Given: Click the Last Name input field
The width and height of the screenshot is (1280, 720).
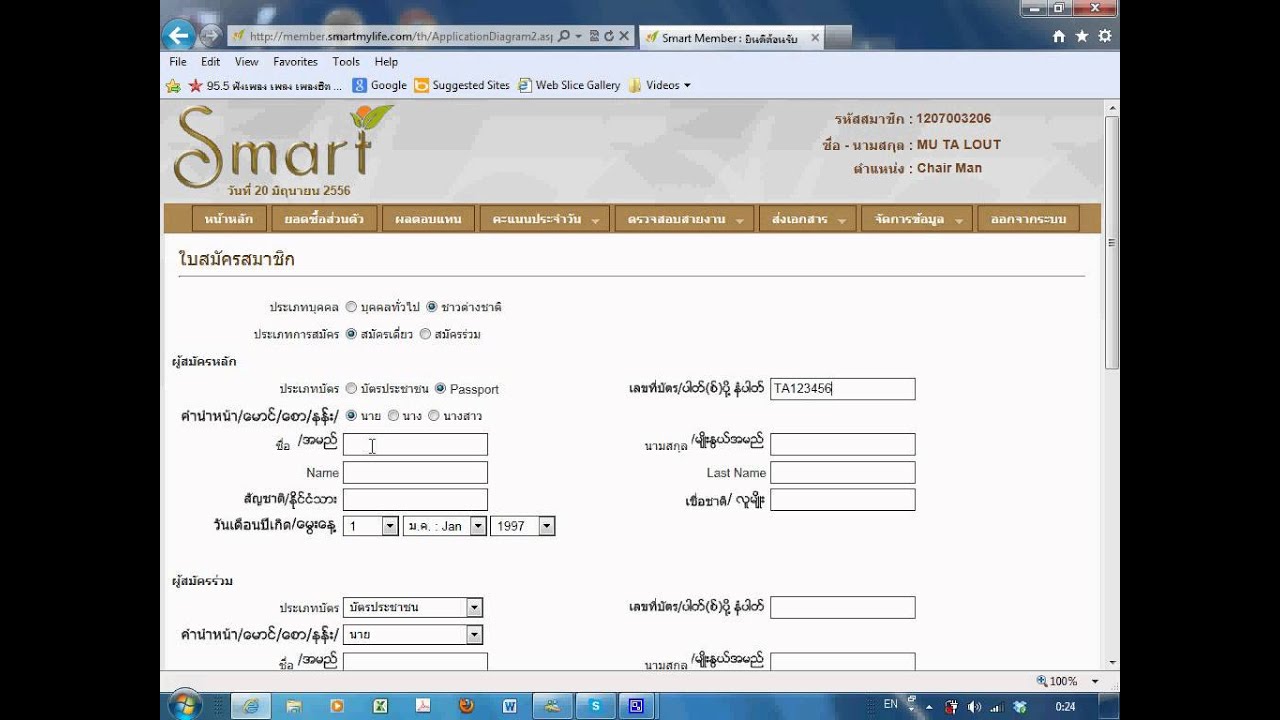Looking at the screenshot, I should [842, 472].
